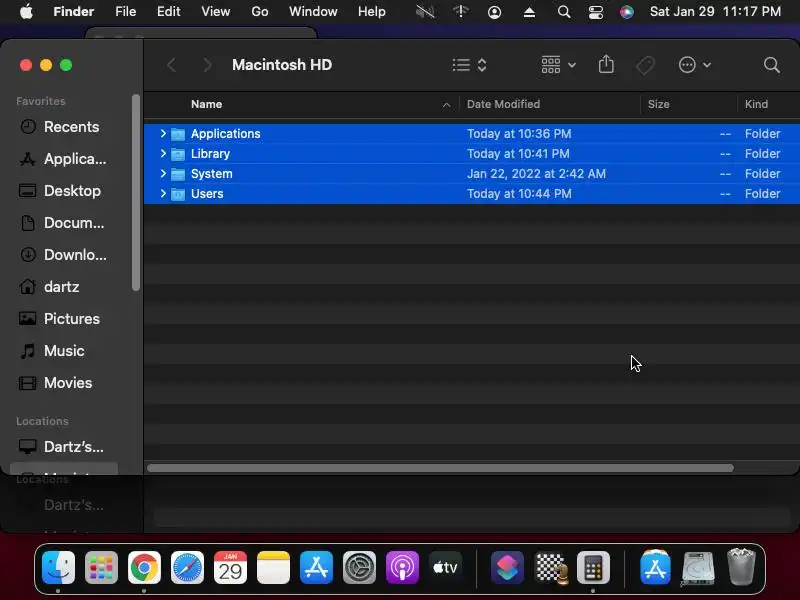Screen dimensions: 800x600
Task: Go back with the left chevron
Action: click(171, 65)
